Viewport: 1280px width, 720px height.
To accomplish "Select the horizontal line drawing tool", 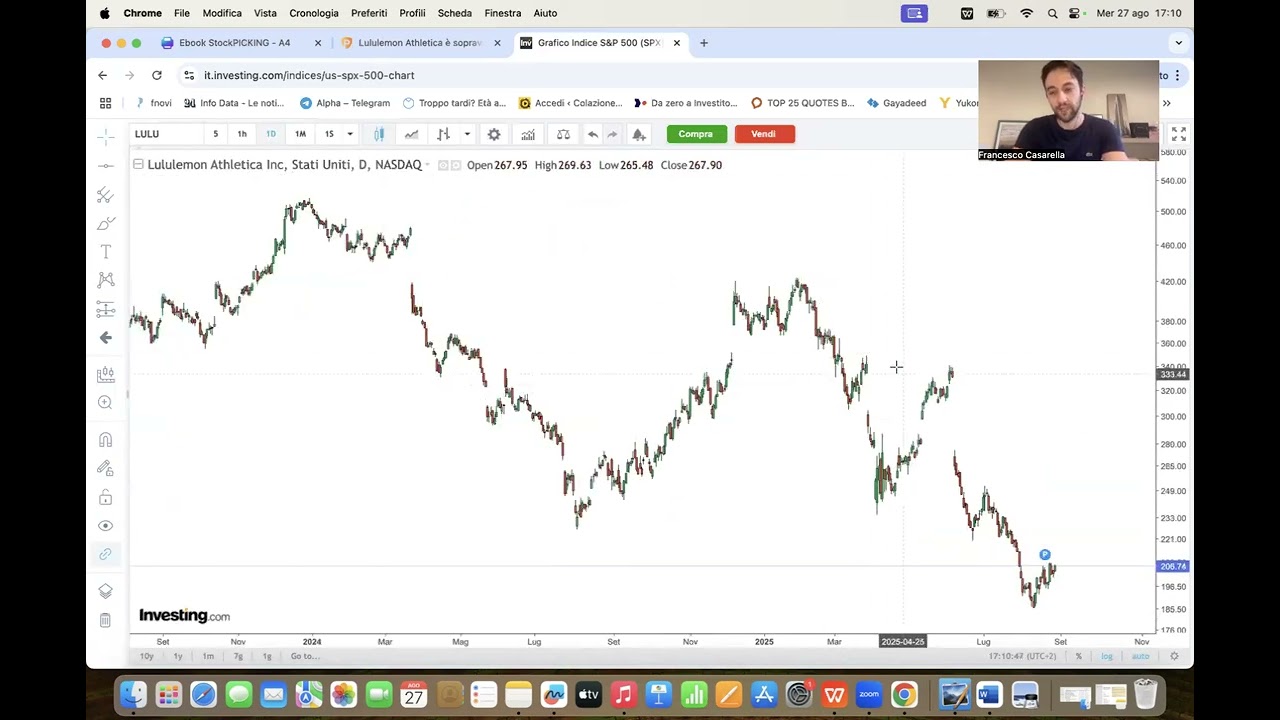I will tap(105, 165).
